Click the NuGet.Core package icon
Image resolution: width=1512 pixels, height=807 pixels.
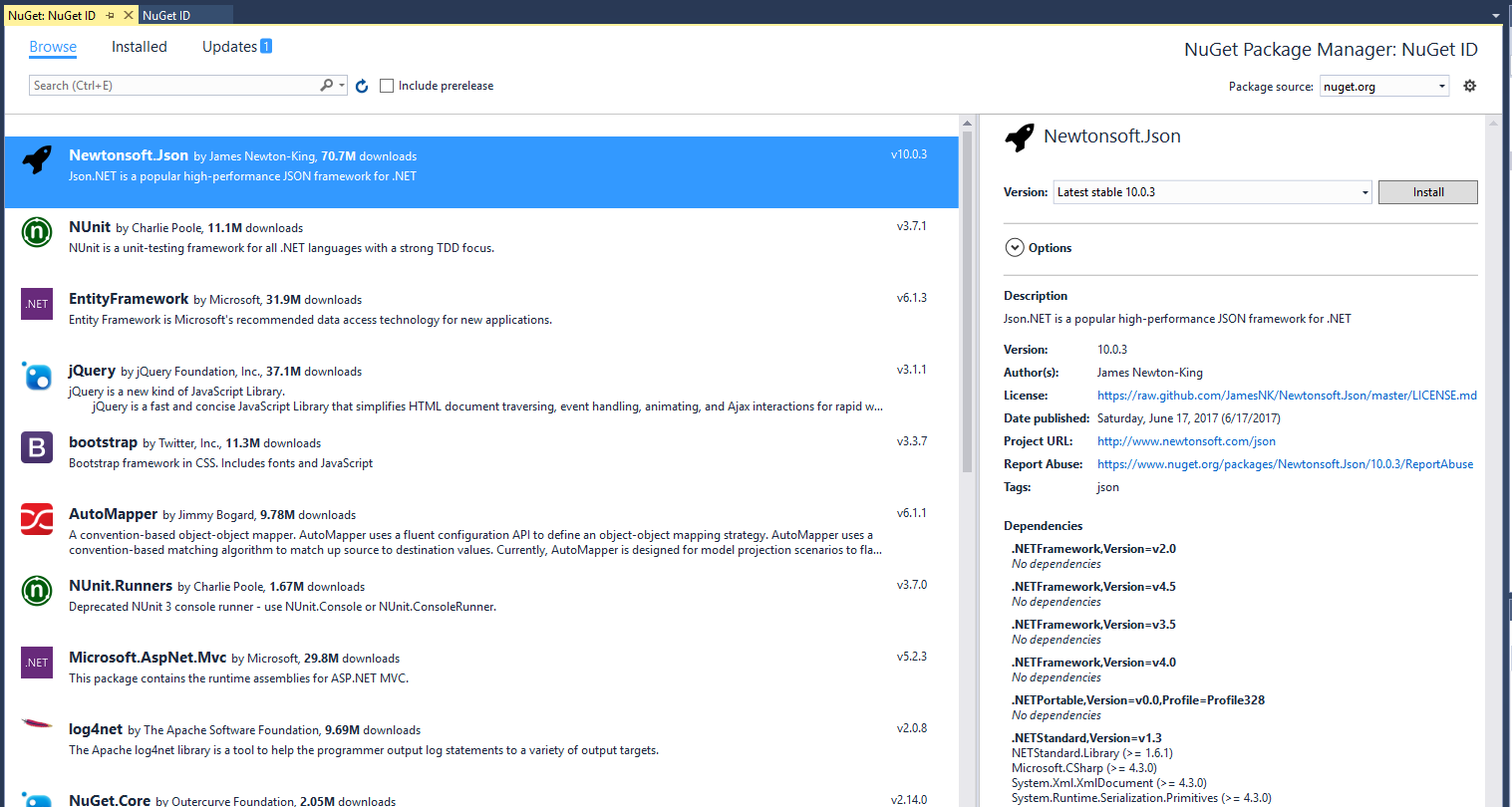point(37,799)
